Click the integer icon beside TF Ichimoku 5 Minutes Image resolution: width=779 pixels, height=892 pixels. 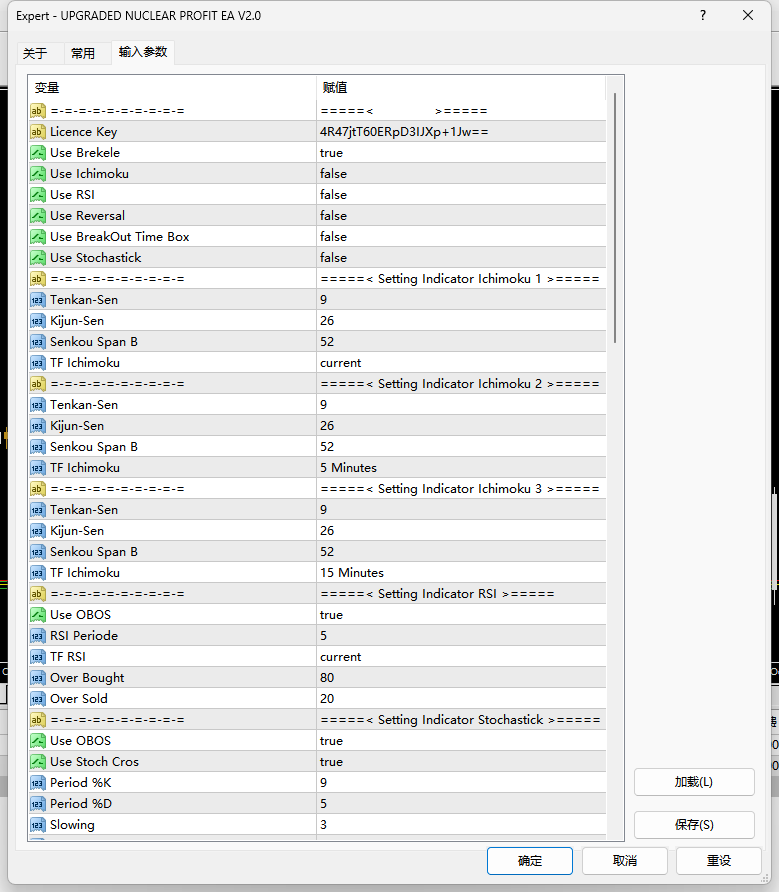pos(38,468)
